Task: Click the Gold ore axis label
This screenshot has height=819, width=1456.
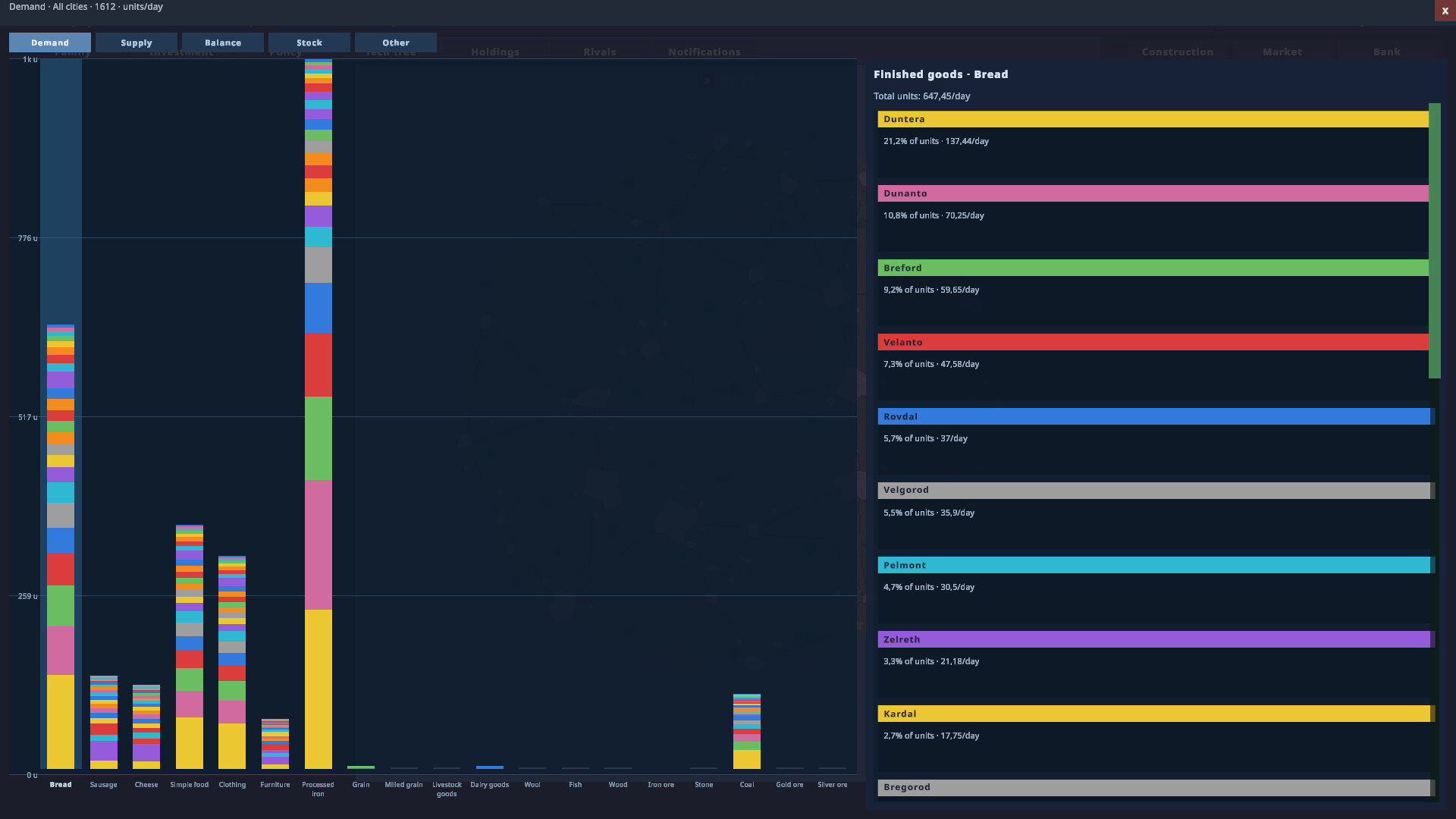Action: tap(789, 785)
